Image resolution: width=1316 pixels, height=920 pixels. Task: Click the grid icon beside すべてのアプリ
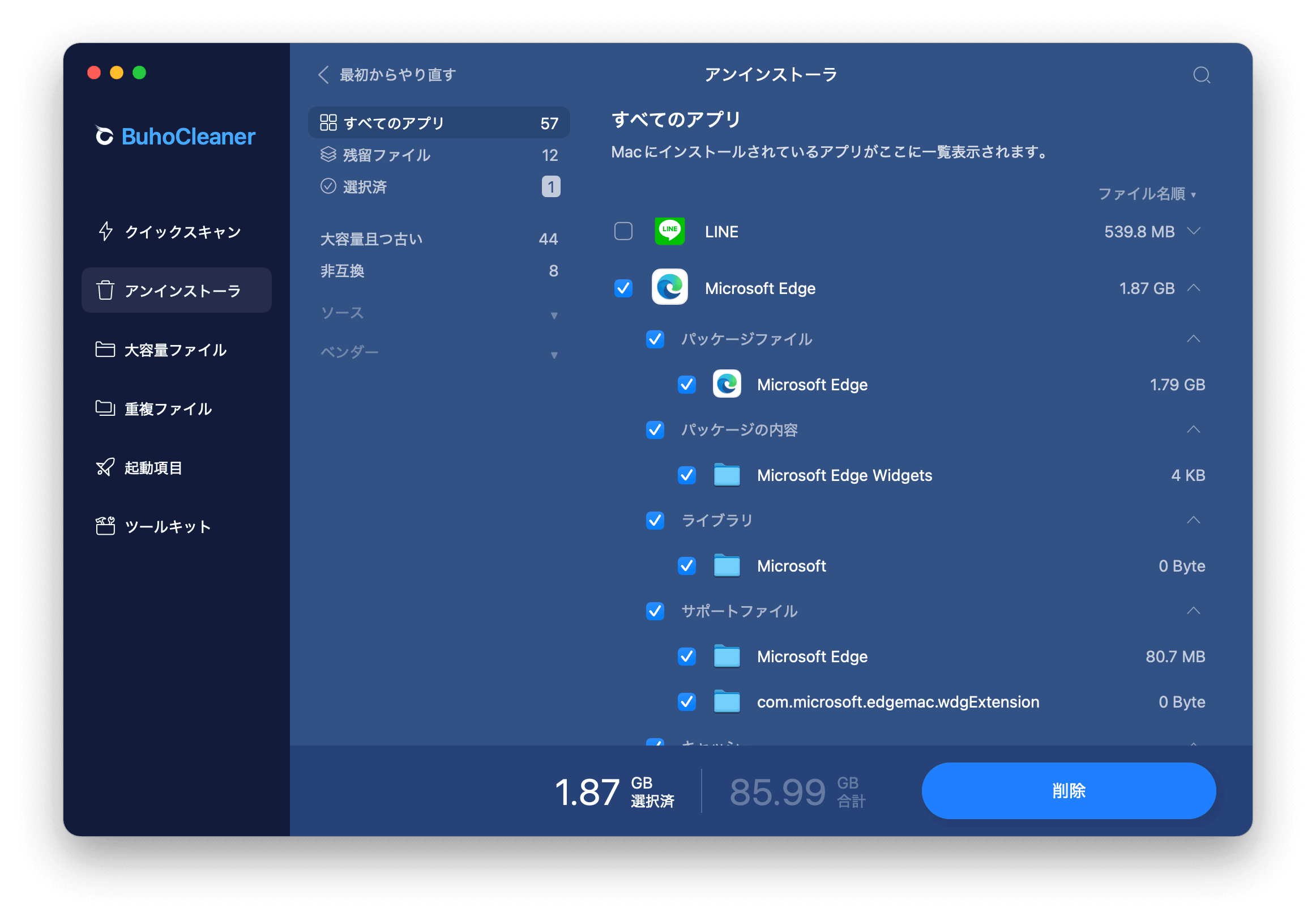pyautogui.click(x=328, y=122)
